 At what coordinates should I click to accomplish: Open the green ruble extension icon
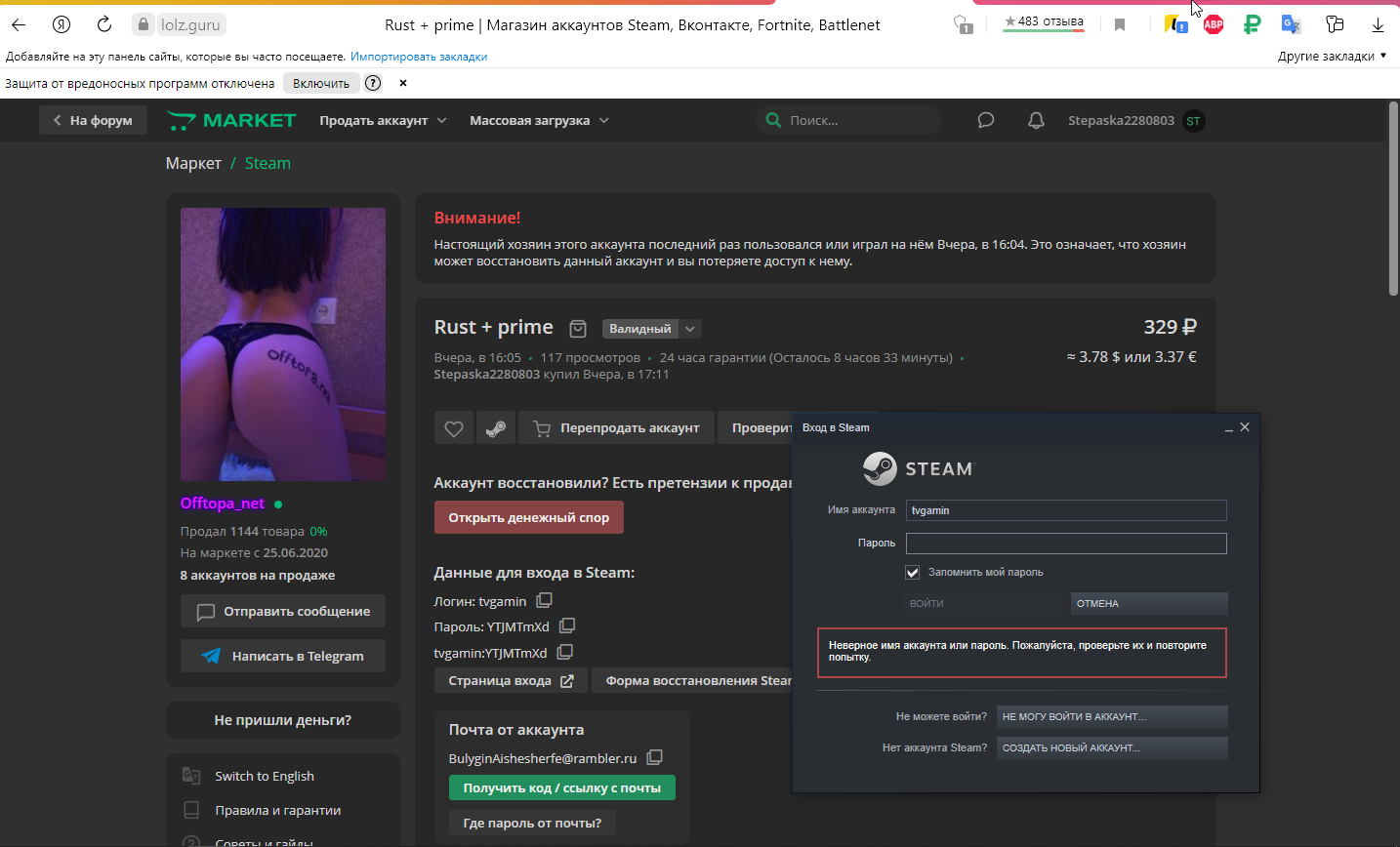(x=1252, y=24)
